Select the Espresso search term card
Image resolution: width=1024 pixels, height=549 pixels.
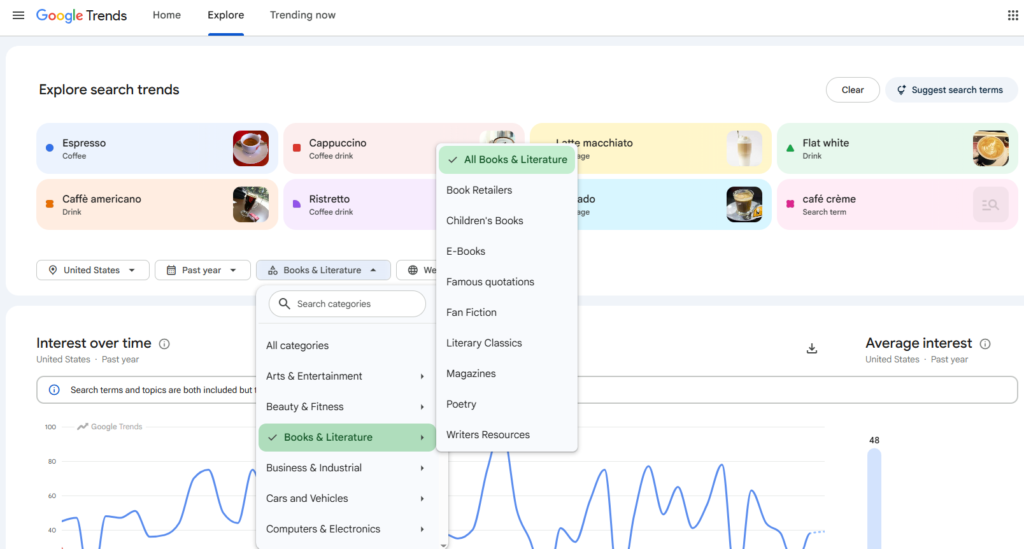(157, 148)
